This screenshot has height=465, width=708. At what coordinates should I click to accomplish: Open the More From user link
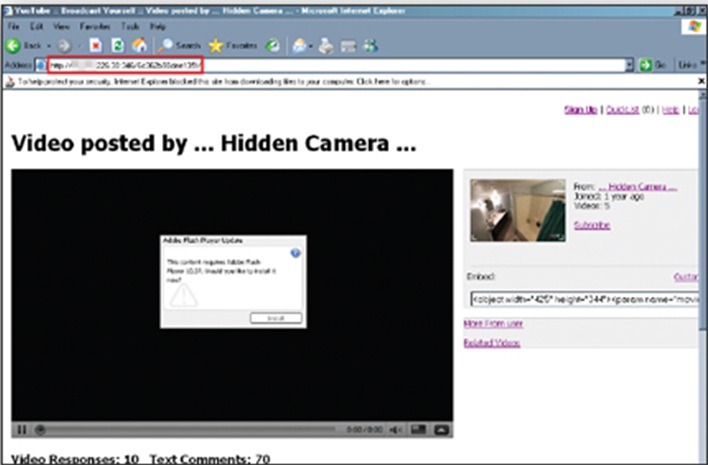tap(493, 324)
